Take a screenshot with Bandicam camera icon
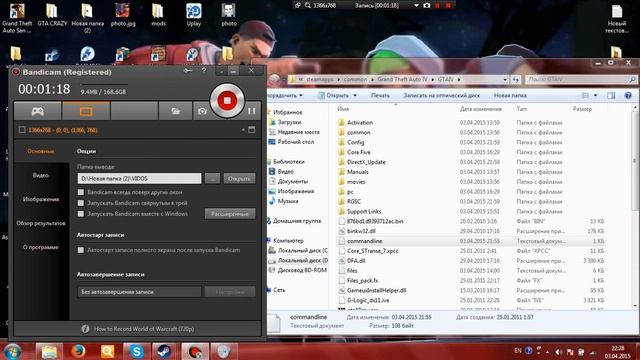Screen dimensions: 640x360 202,111
